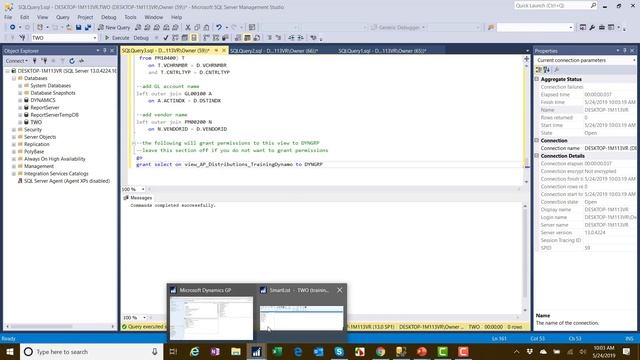Open the Query menu

[62, 17]
